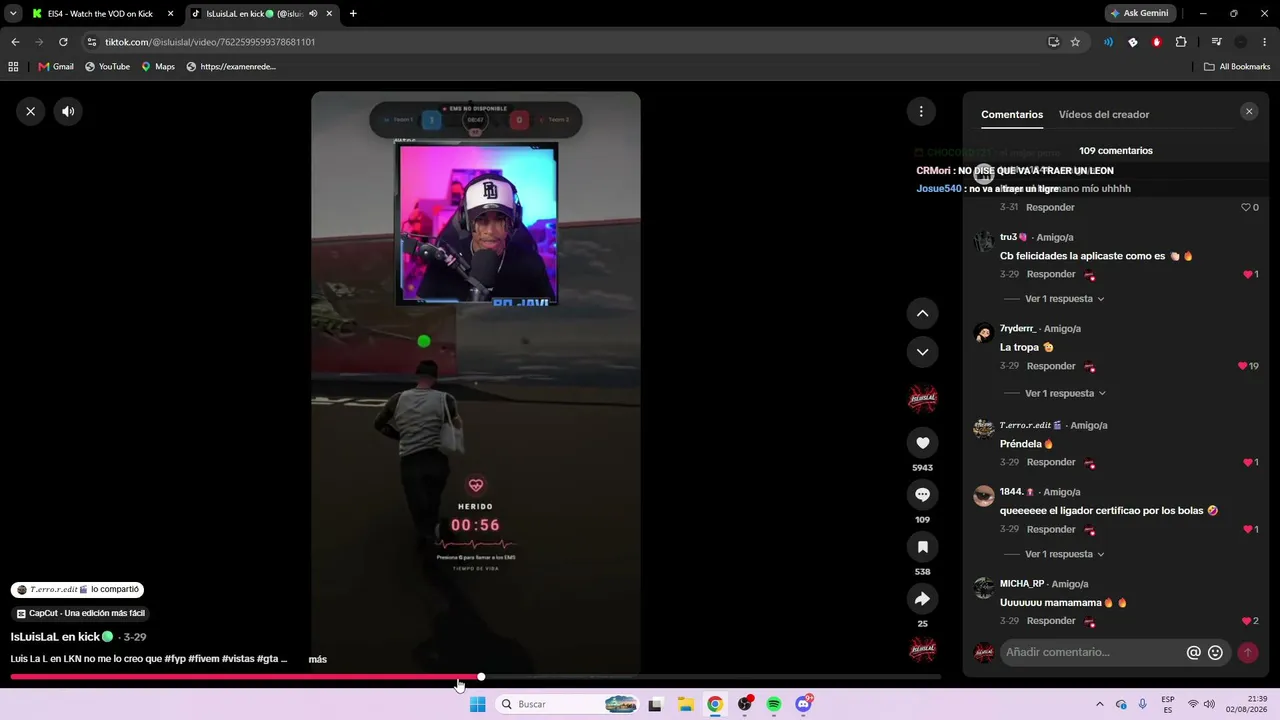Open tru3's profile avatar
This screenshot has width=1280, height=720.
tap(984, 241)
